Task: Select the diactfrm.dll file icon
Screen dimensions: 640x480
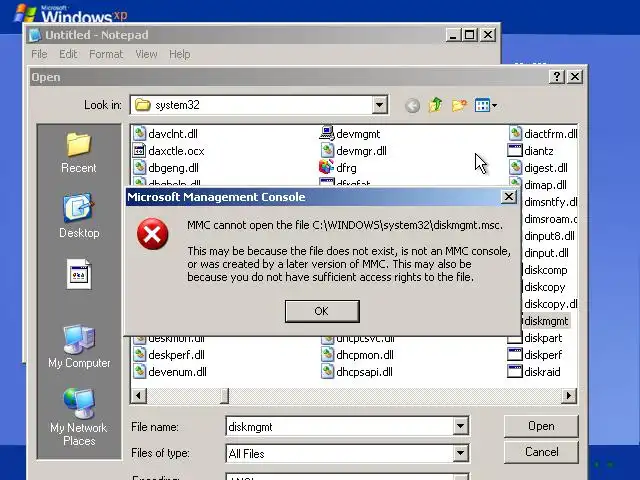Action: tap(515, 133)
